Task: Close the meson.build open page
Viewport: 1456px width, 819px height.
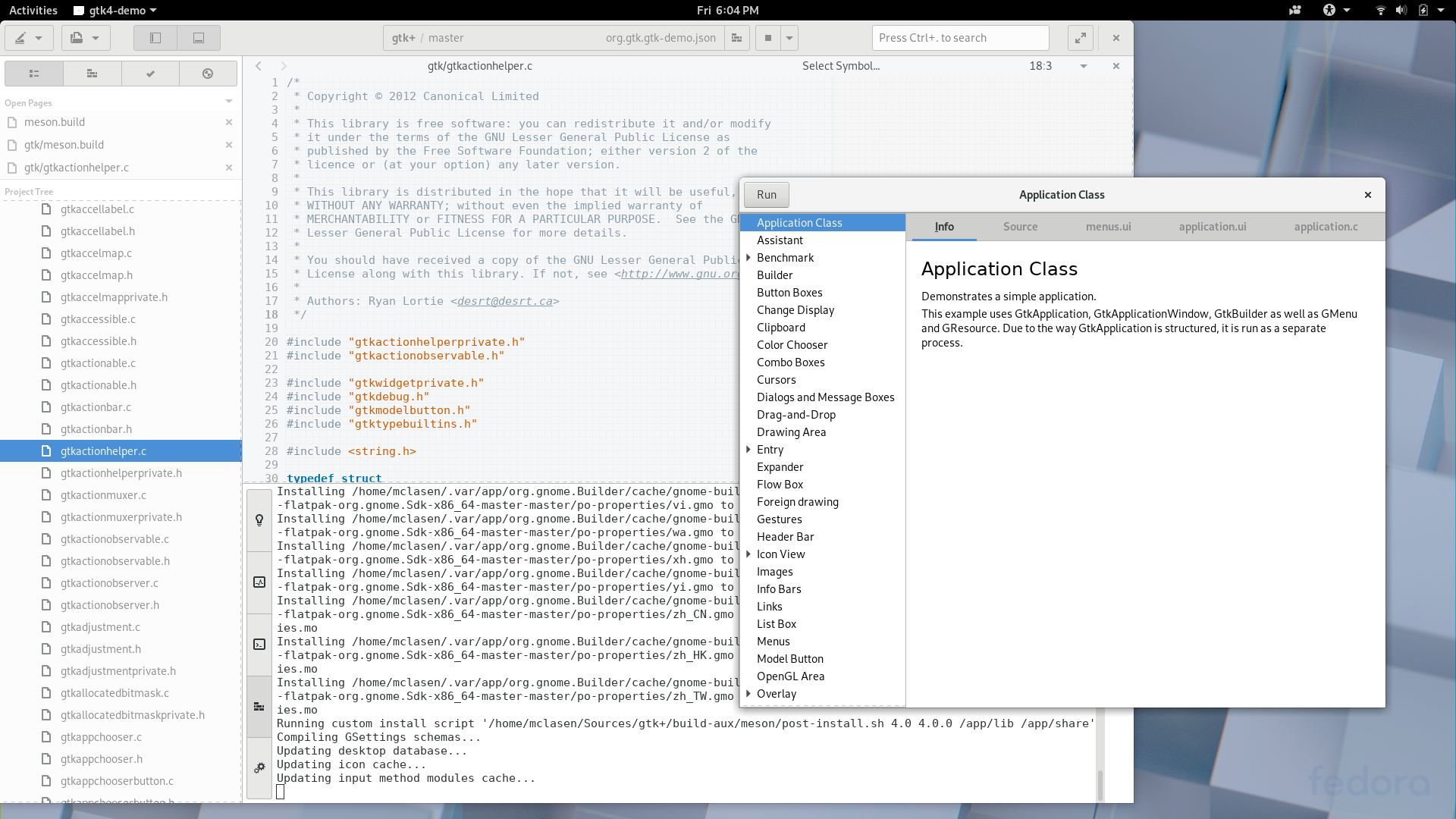Action: point(228,122)
